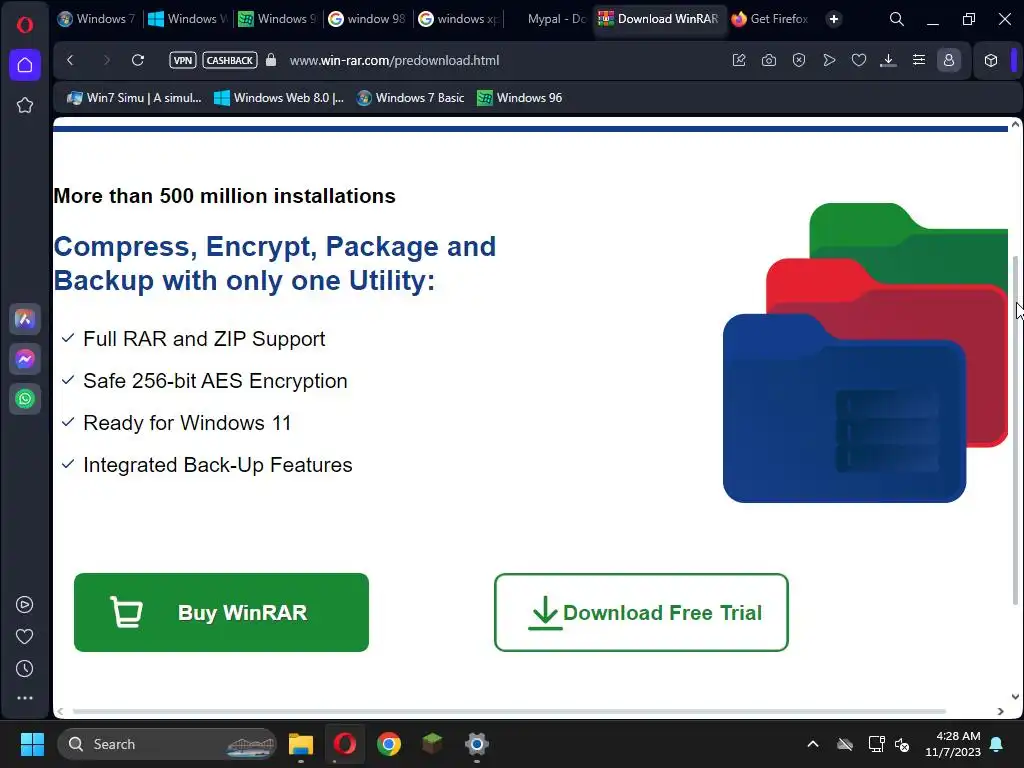Switch to the Windows 7 tab

pos(97,19)
